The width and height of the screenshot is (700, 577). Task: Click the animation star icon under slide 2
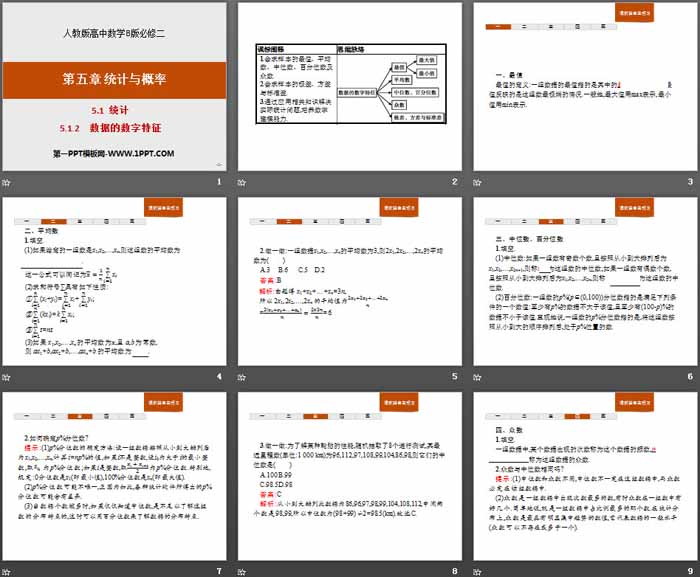(x=242, y=182)
